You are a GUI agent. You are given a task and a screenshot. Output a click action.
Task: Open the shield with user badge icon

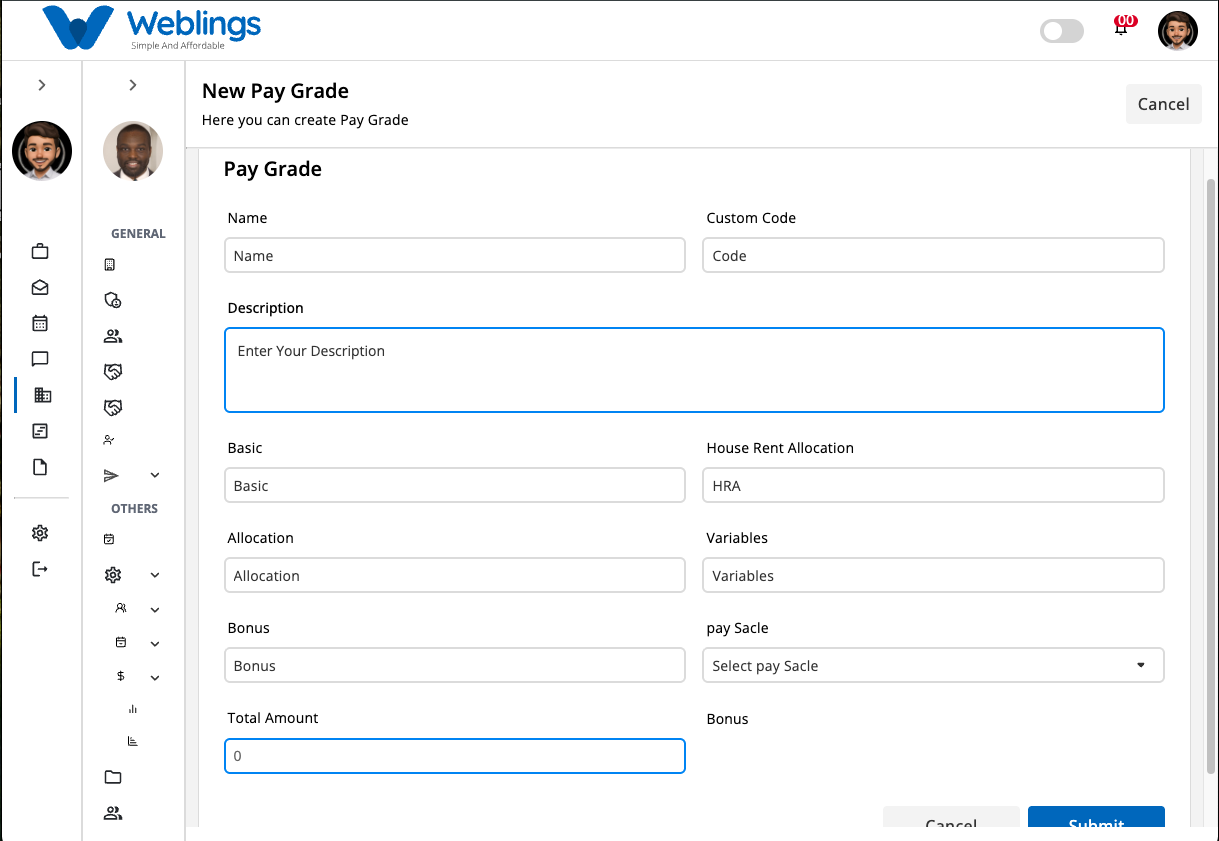(113, 300)
